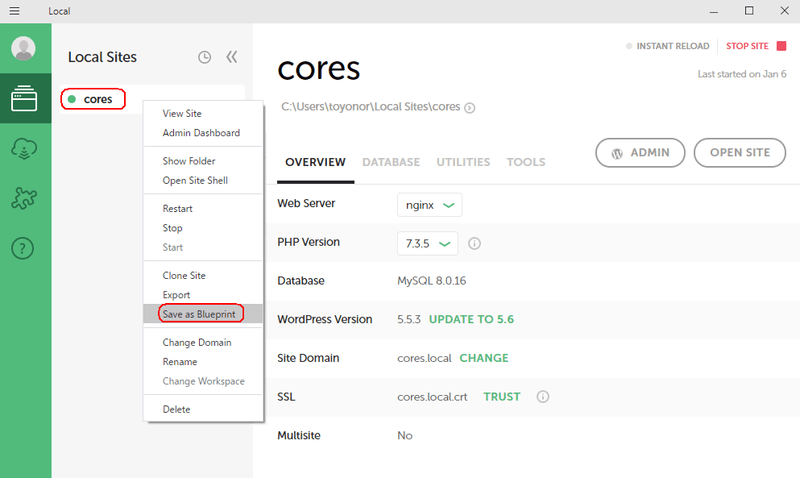The width and height of the screenshot is (800, 478).
Task: Click the site path C:\Users\toyonor\Local Sites\cores
Action: click(371, 107)
